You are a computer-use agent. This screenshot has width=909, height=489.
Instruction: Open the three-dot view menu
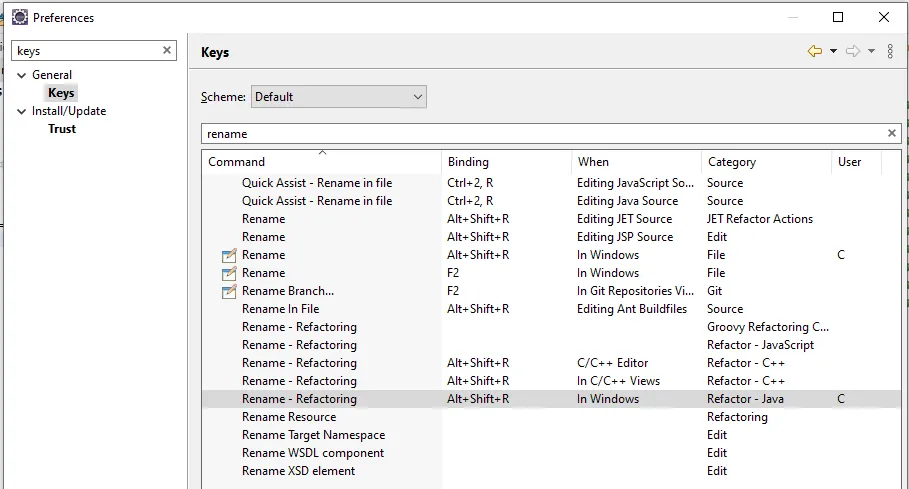tap(890, 51)
